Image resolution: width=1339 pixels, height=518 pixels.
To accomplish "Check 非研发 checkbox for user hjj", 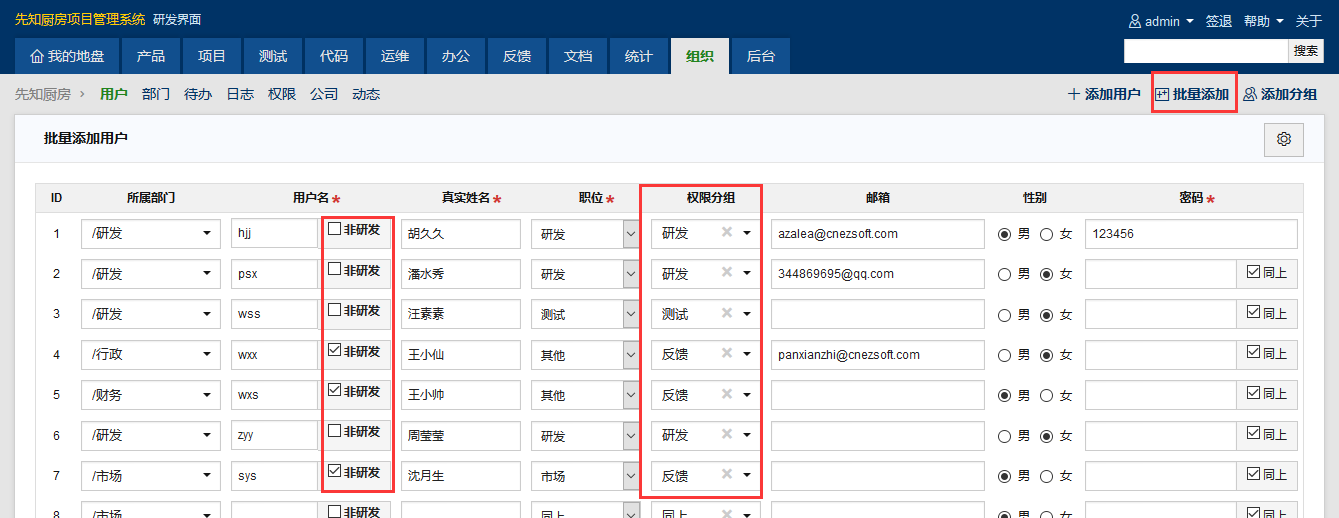I will 335,229.
